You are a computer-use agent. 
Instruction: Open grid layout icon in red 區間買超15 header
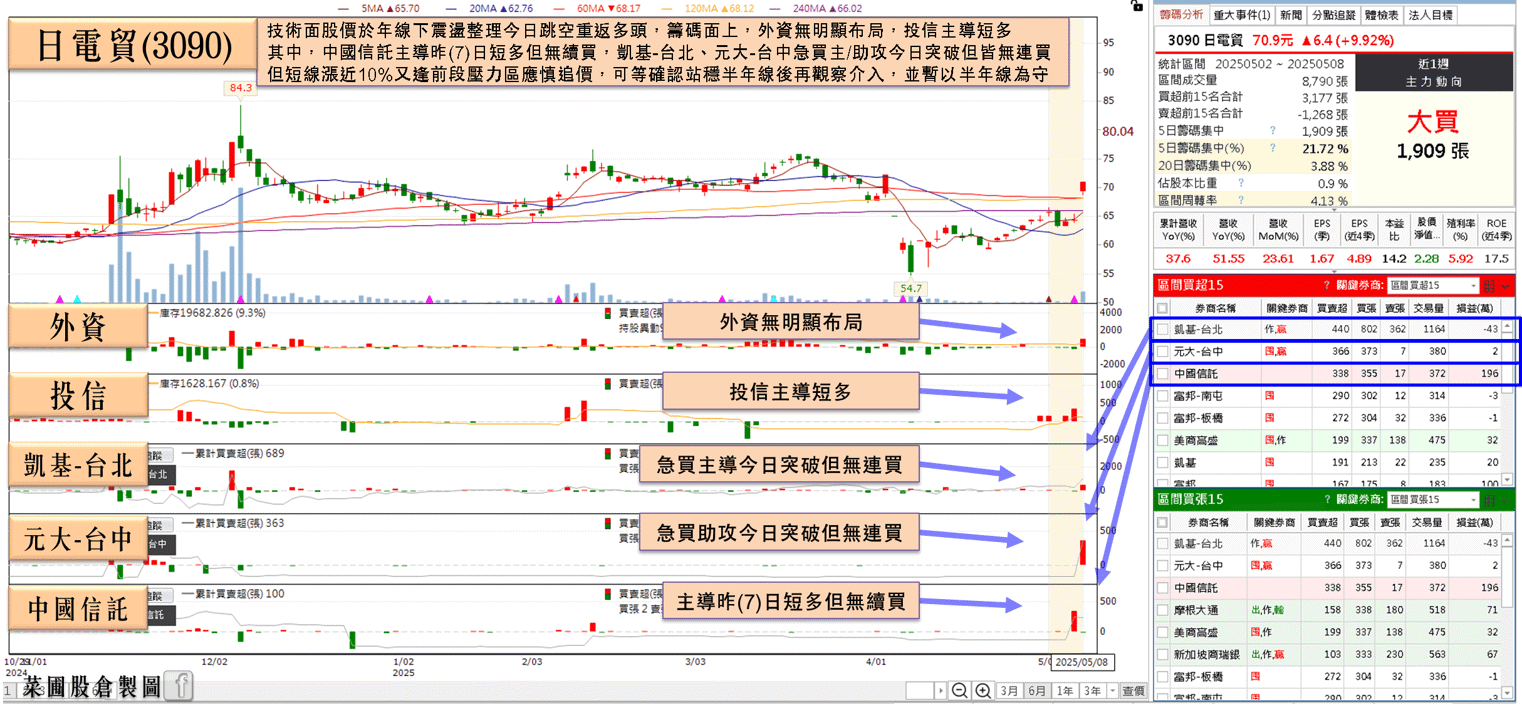(1489, 287)
